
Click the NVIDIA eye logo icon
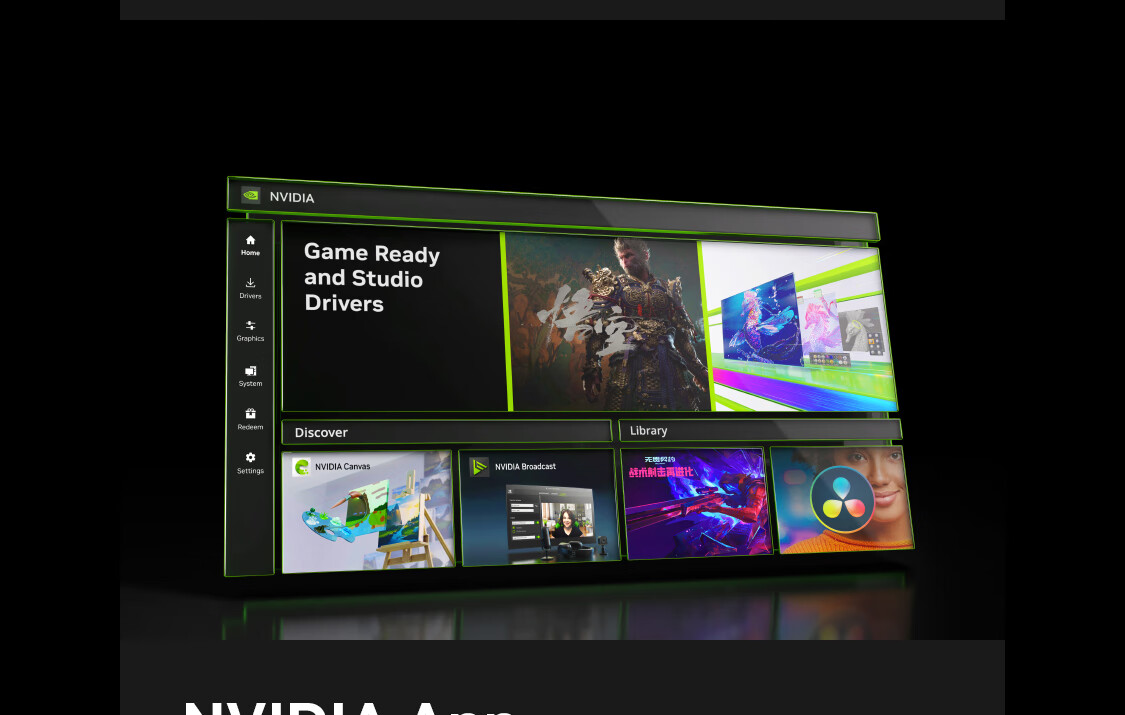pyautogui.click(x=250, y=195)
